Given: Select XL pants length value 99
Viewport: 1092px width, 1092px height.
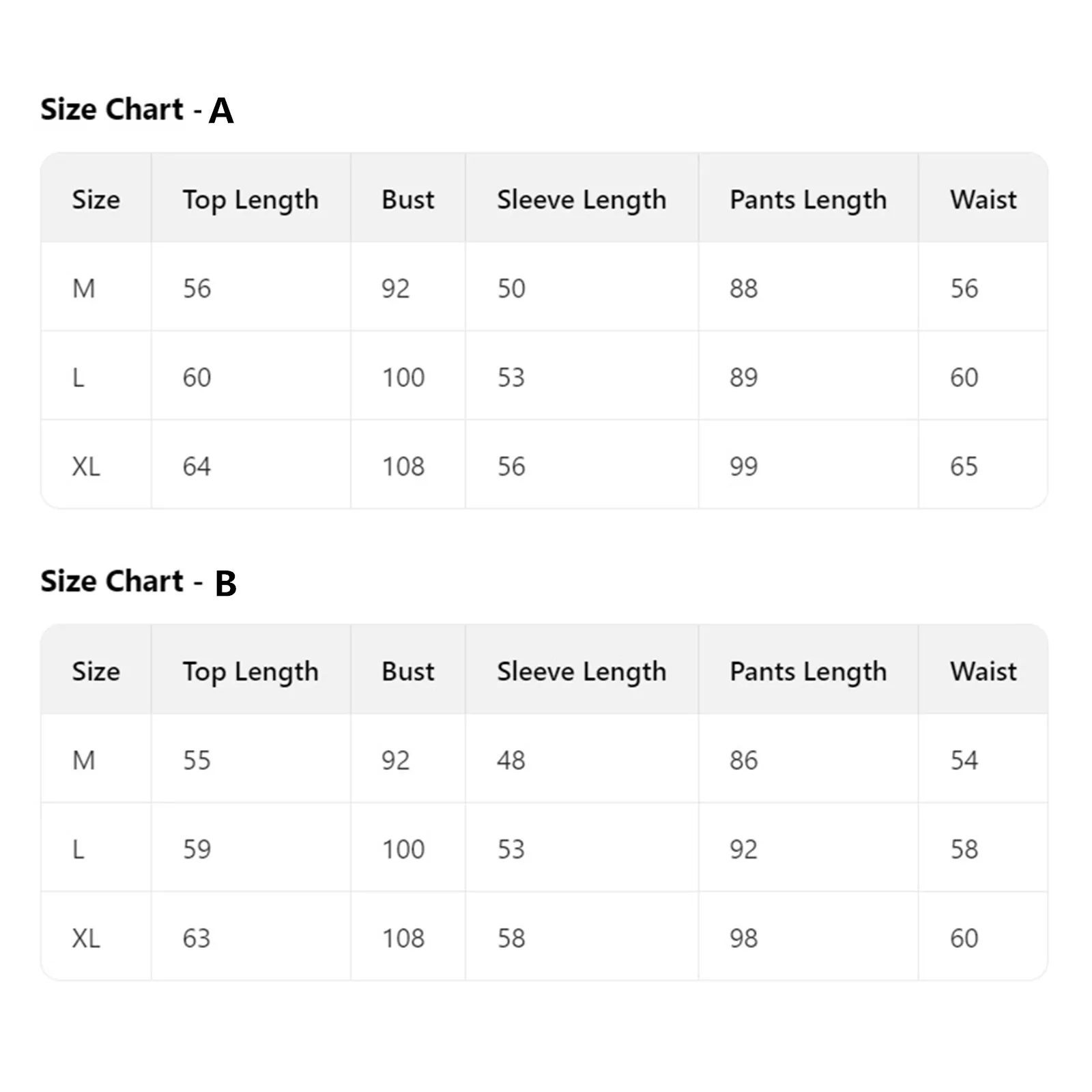Looking at the screenshot, I should point(743,466).
